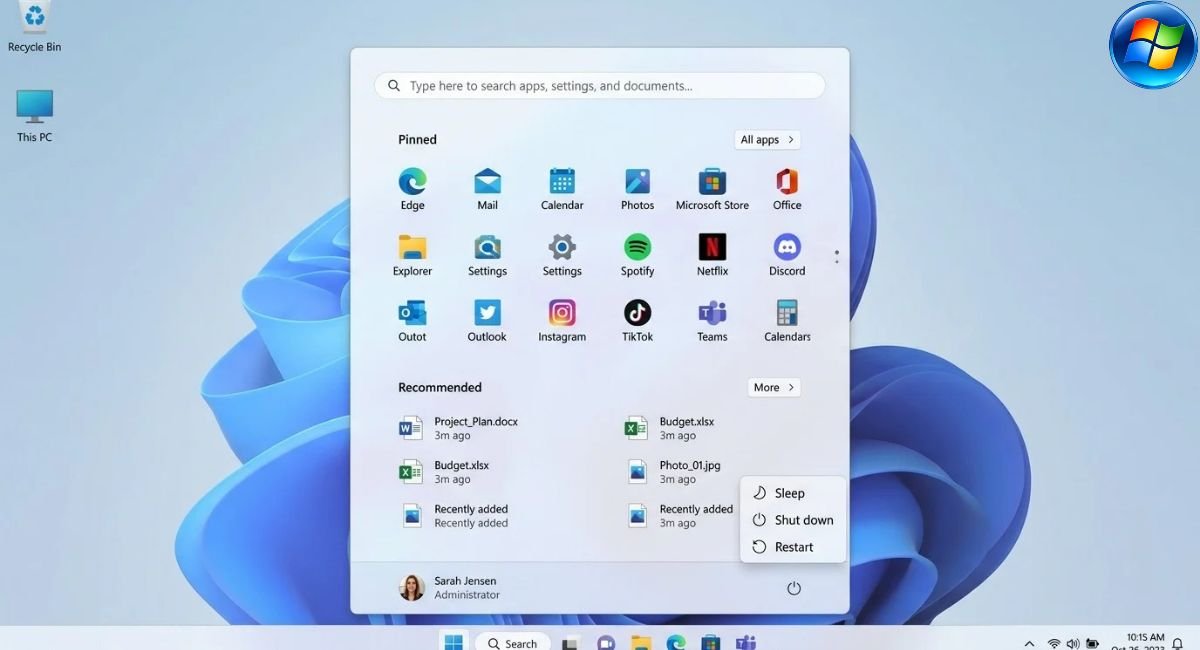Click the power icon in Start menu
The width and height of the screenshot is (1200, 650).
(794, 588)
